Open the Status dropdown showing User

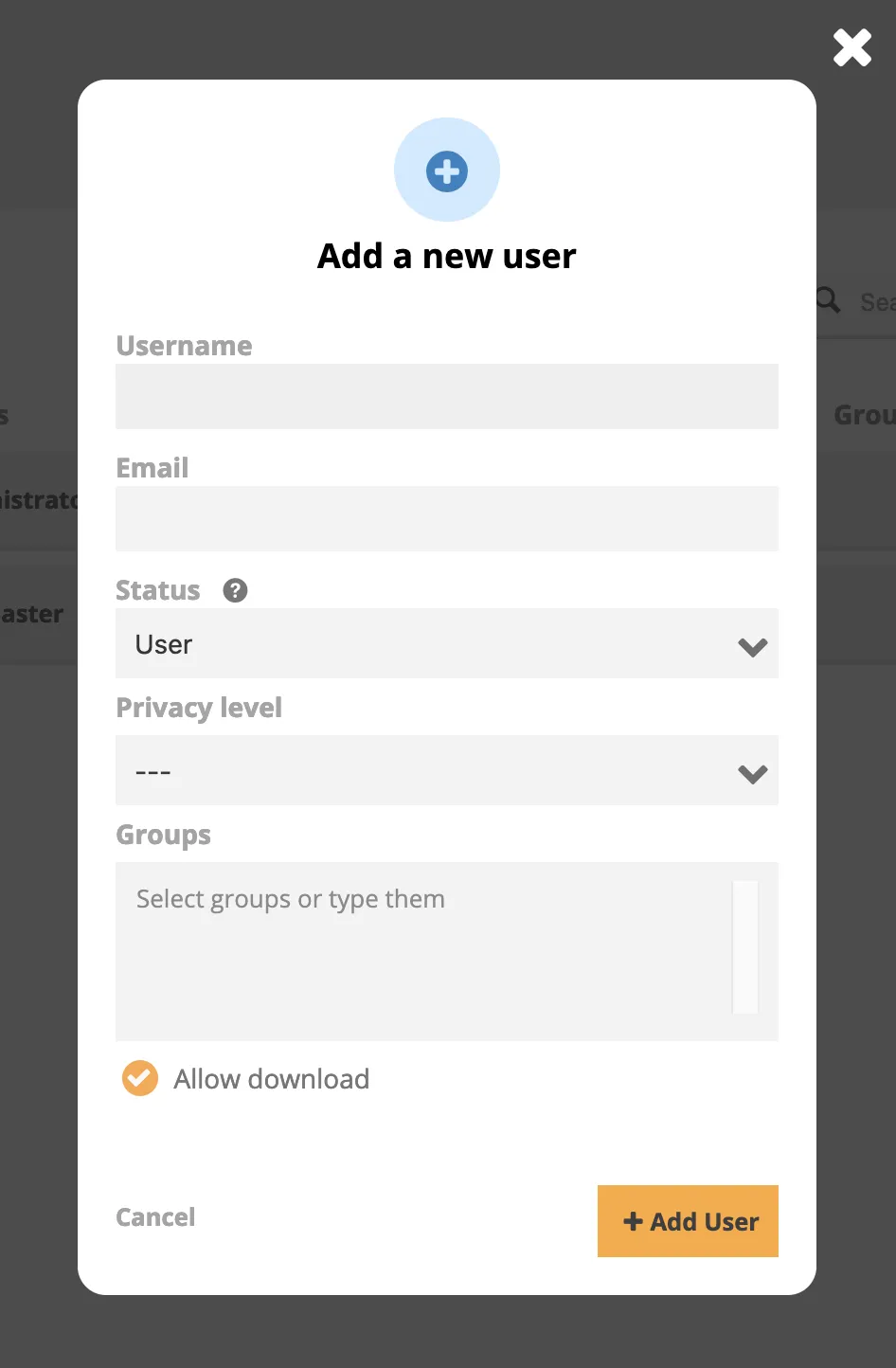point(446,644)
